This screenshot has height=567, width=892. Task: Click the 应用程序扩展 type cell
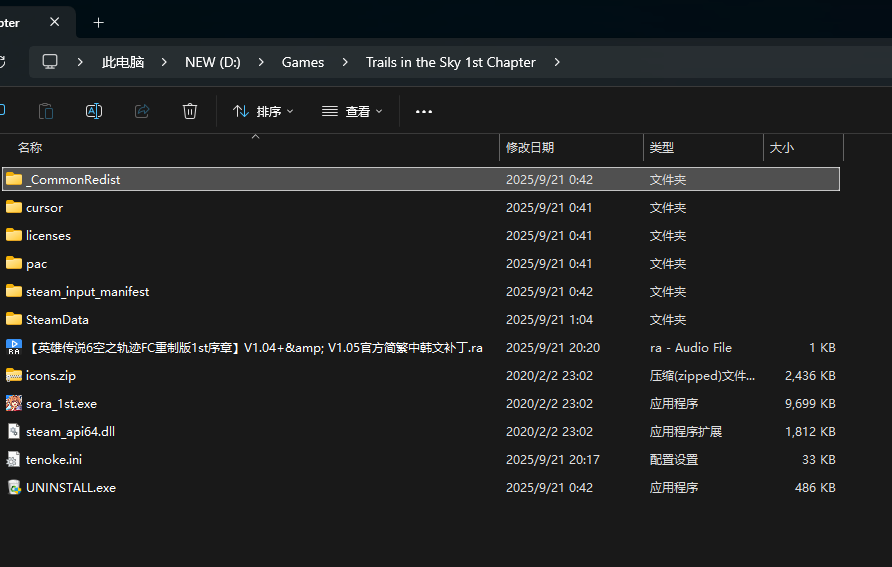click(x=686, y=432)
